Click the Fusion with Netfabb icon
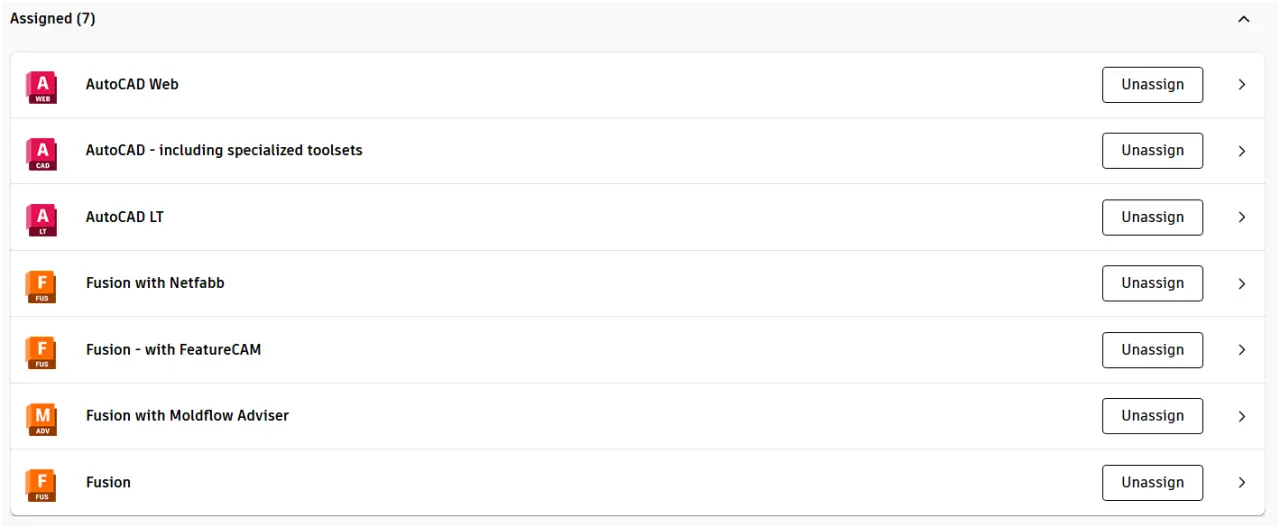Viewport: 1280px width, 528px height. point(41,286)
